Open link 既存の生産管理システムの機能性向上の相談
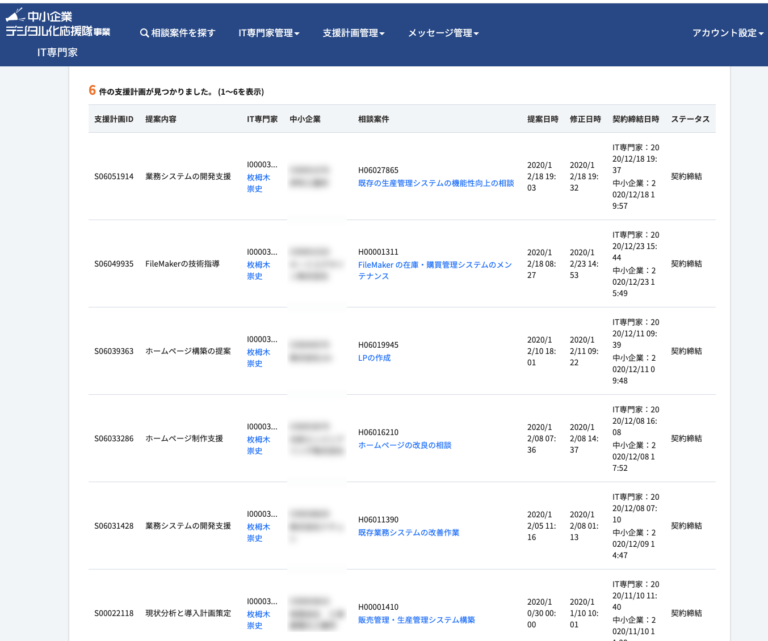This screenshot has width=768, height=641. click(436, 183)
